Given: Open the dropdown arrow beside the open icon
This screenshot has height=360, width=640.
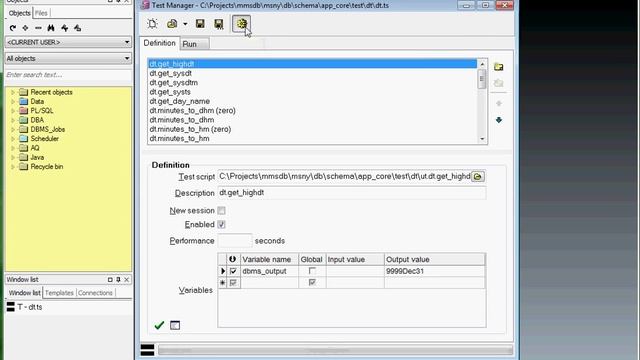Looking at the screenshot, I should click(x=185, y=24).
